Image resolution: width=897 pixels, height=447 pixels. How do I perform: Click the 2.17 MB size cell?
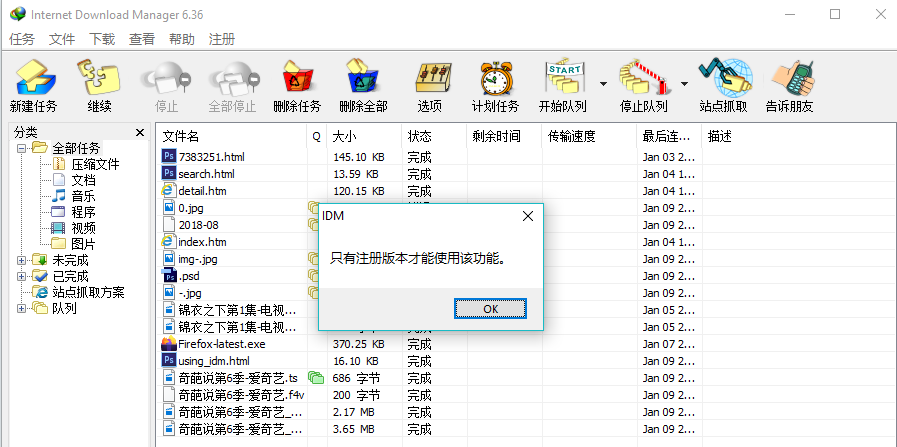tap(354, 412)
